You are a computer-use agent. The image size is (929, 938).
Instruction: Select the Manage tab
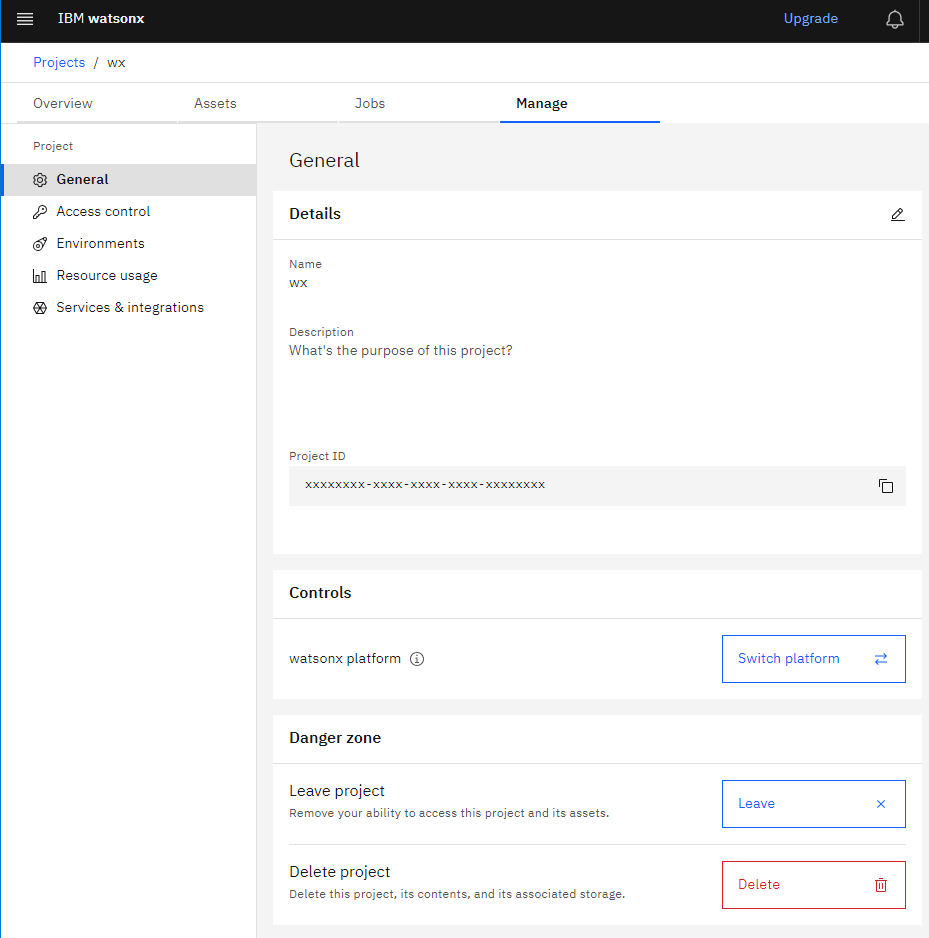(580, 103)
